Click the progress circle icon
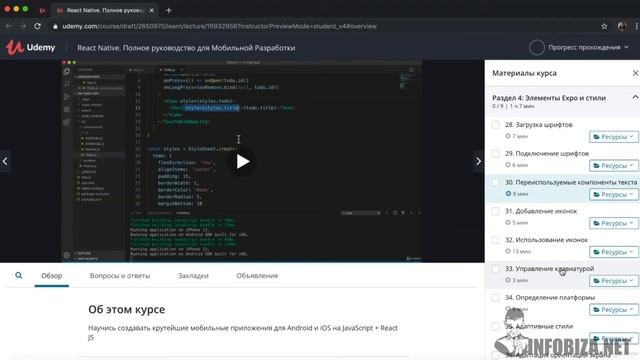Image resolution: width=640 pixels, height=360 pixels. click(x=536, y=47)
